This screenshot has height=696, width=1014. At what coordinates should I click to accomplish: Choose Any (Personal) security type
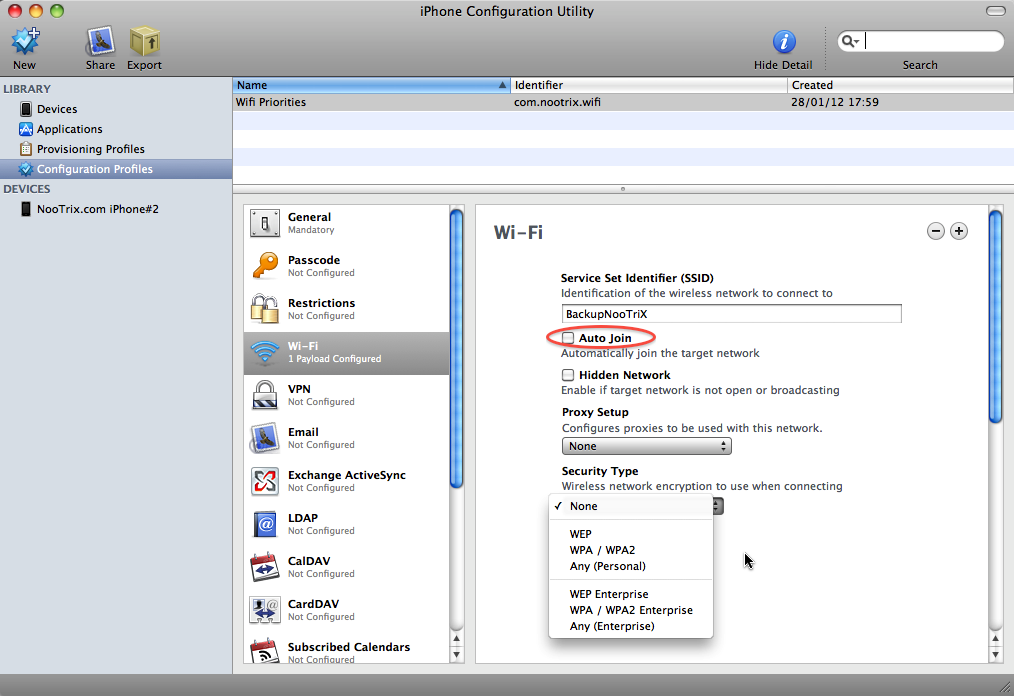pos(631,566)
